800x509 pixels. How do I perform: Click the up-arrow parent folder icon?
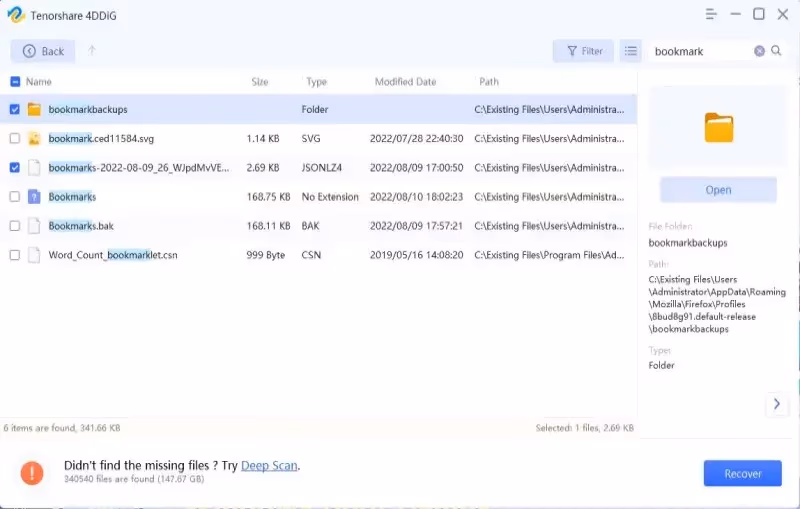[92, 50]
